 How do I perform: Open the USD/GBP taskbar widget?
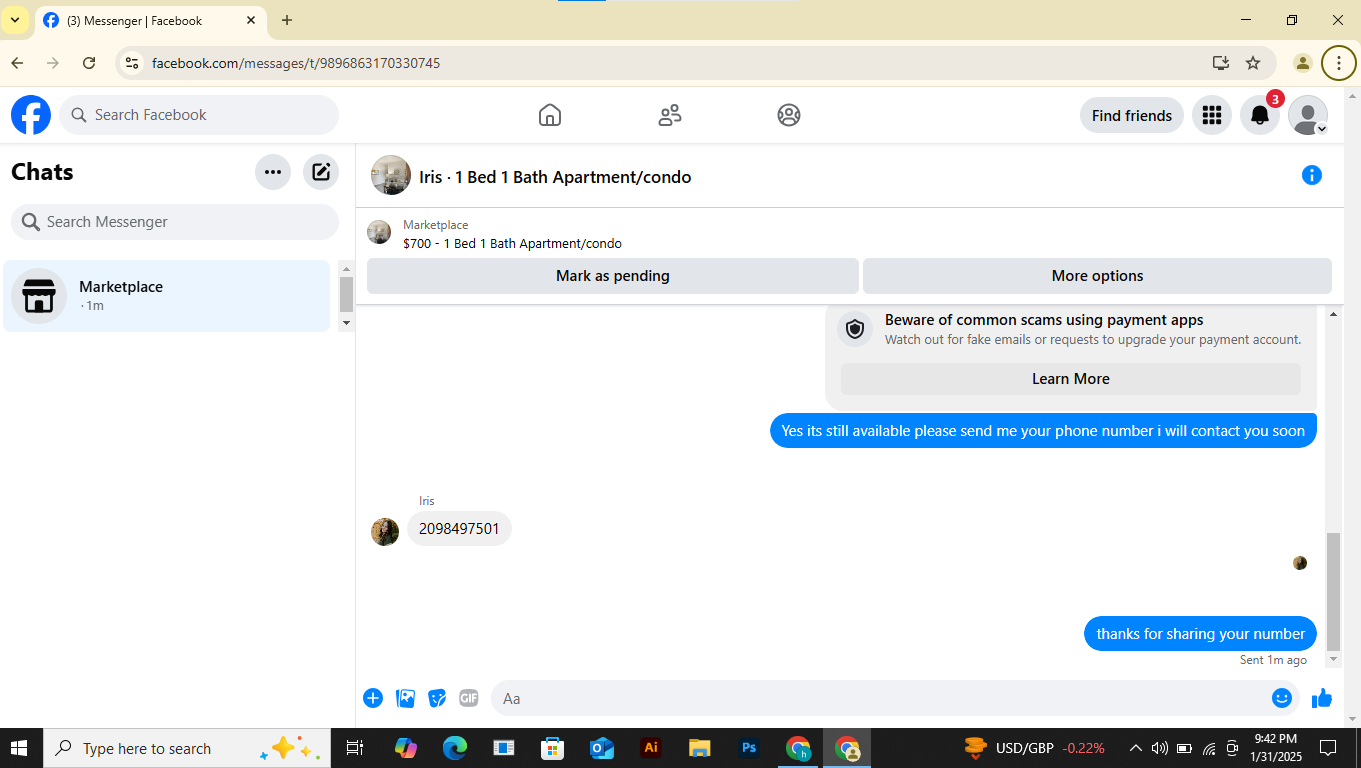1034,748
